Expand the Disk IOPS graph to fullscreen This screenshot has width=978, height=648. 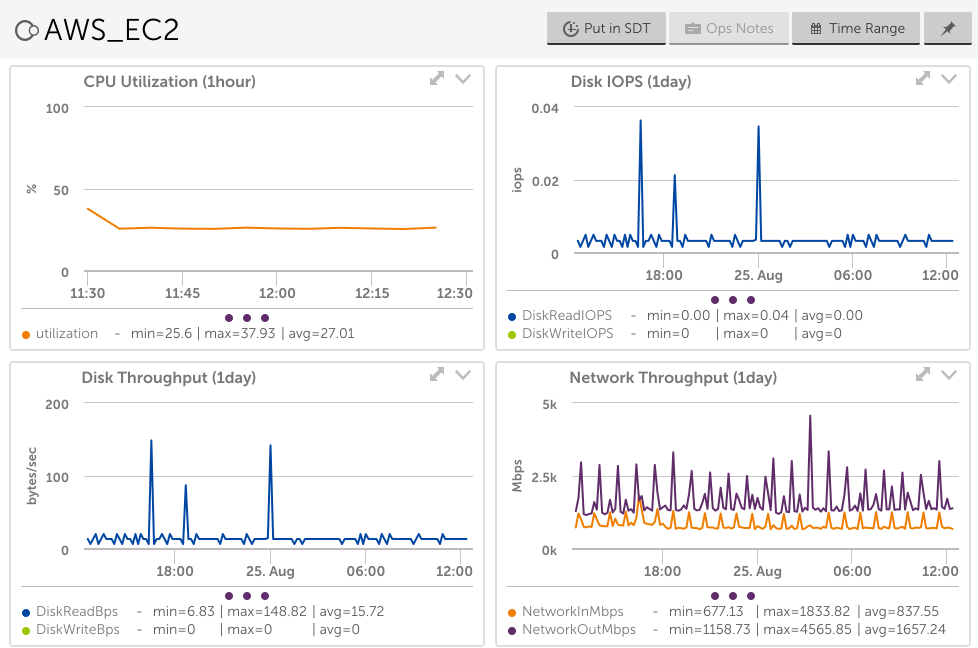point(922,79)
